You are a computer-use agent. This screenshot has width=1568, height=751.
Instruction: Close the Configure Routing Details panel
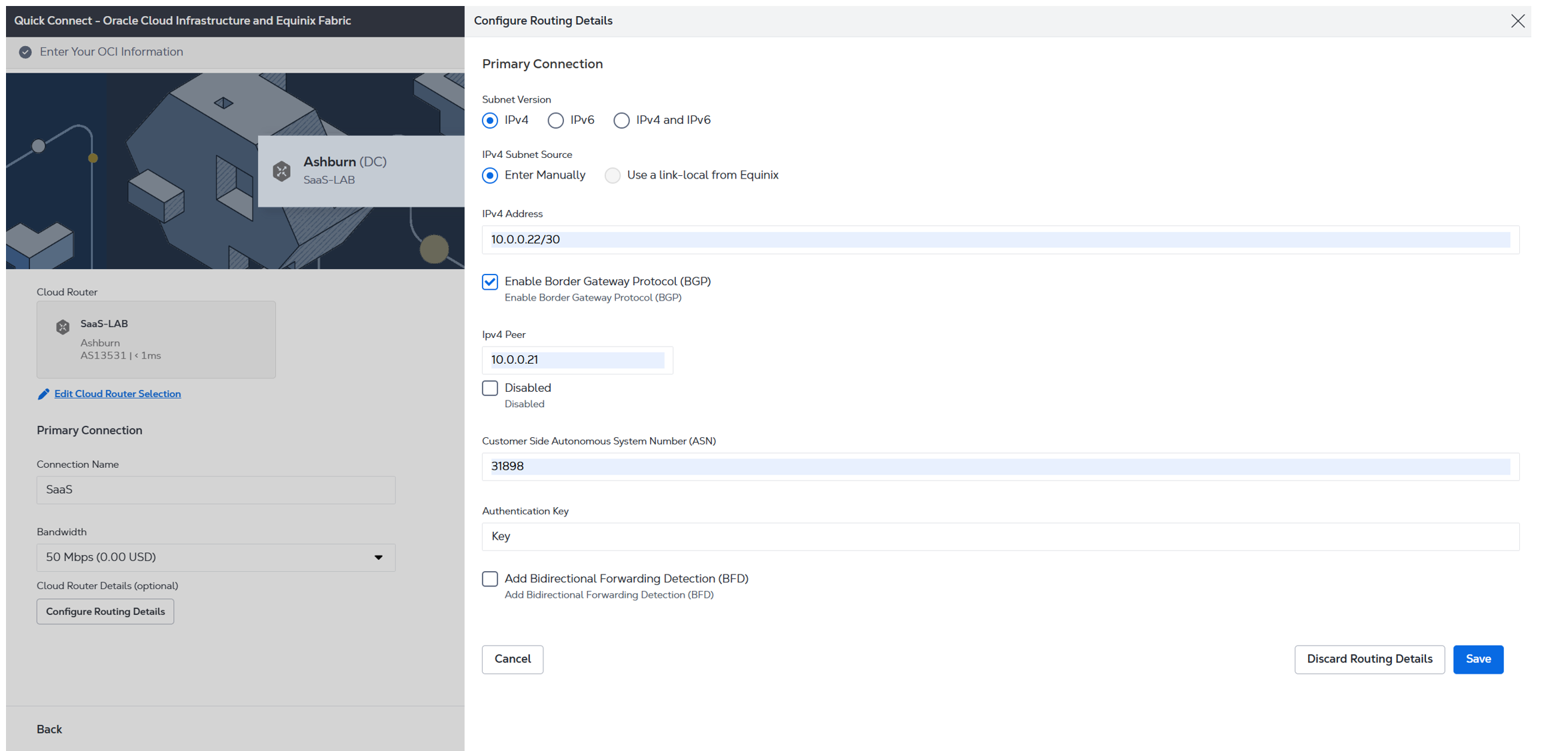(x=1517, y=21)
